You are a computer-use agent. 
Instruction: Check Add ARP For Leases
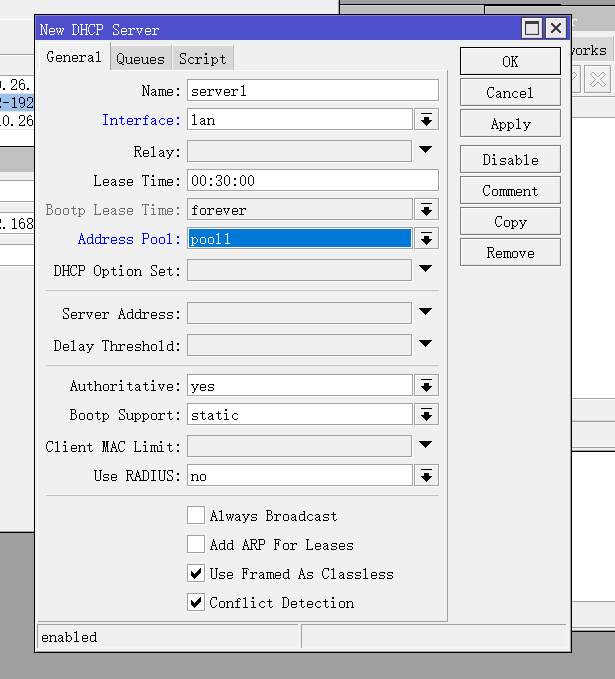[x=196, y=545]
